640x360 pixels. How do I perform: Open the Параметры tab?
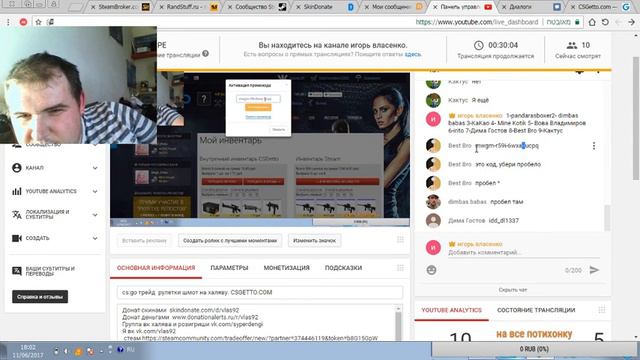(229, 268)
